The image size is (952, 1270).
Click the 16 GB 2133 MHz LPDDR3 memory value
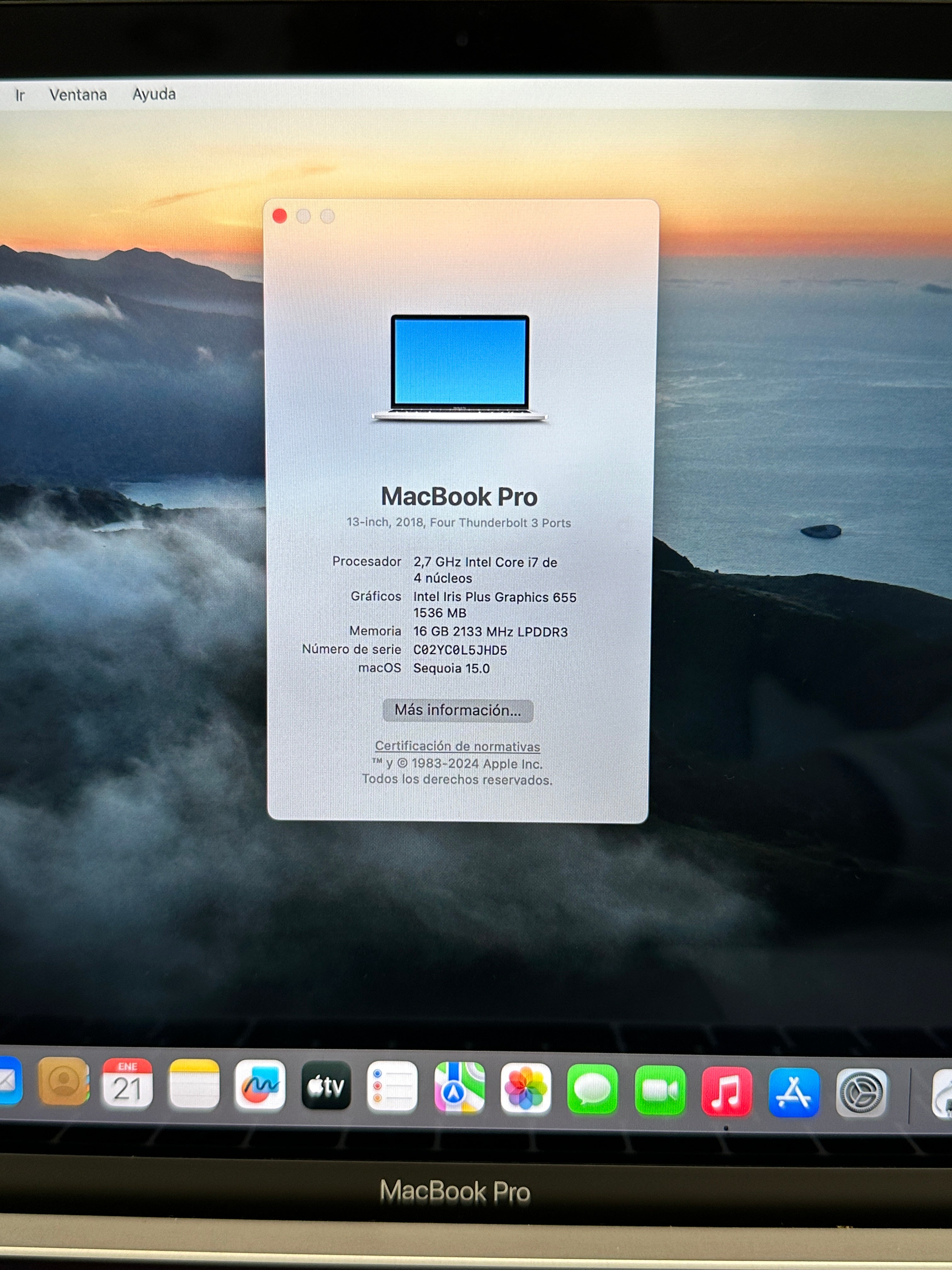(490, 632)
